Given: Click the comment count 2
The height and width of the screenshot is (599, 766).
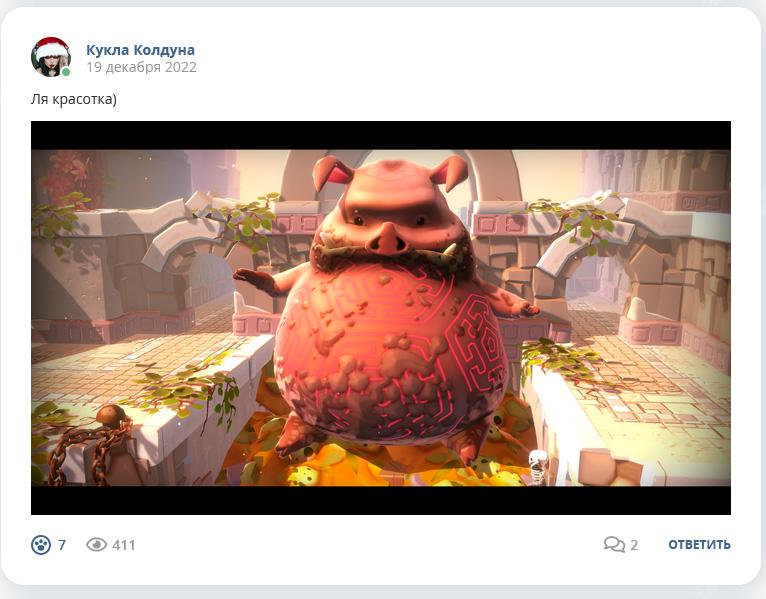Looking at the screenshot, I should 634,545.
